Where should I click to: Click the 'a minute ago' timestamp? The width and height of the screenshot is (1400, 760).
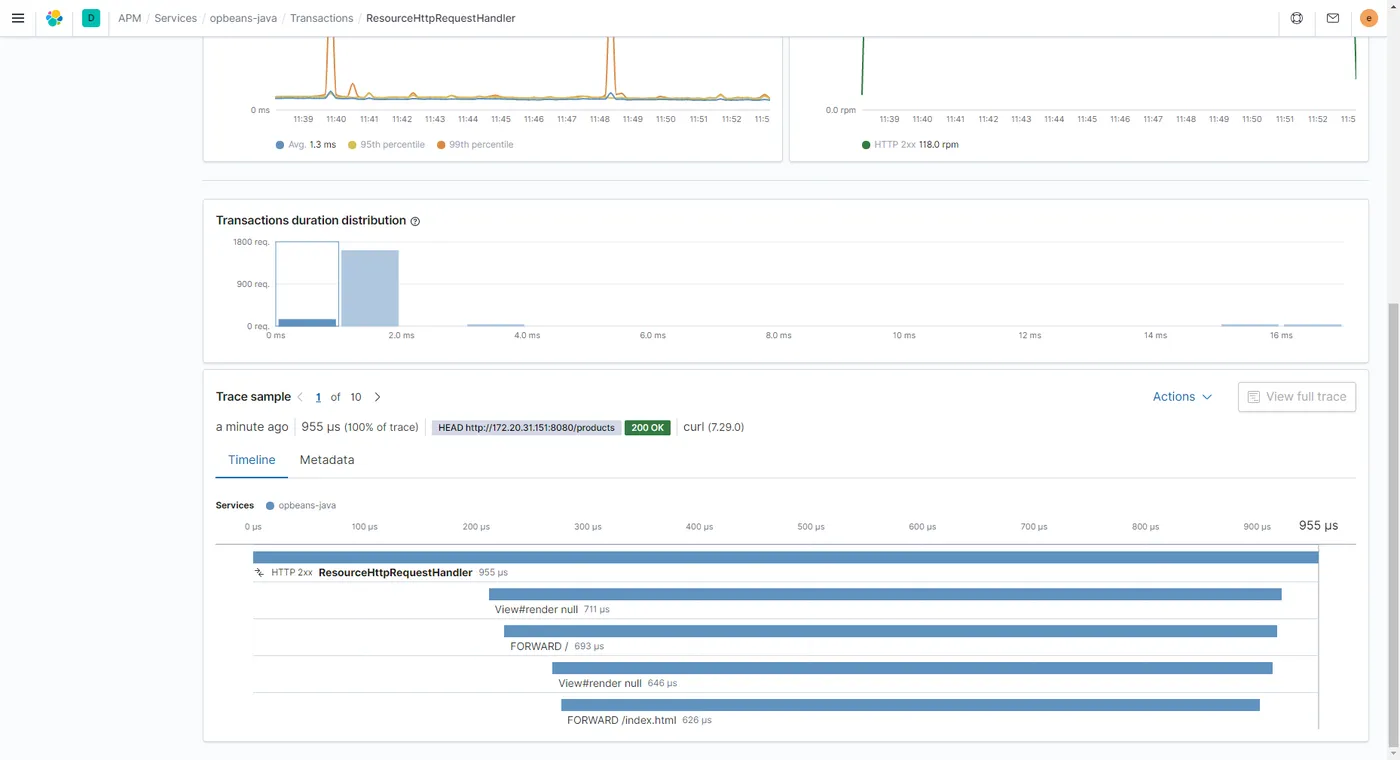point(252,427)
